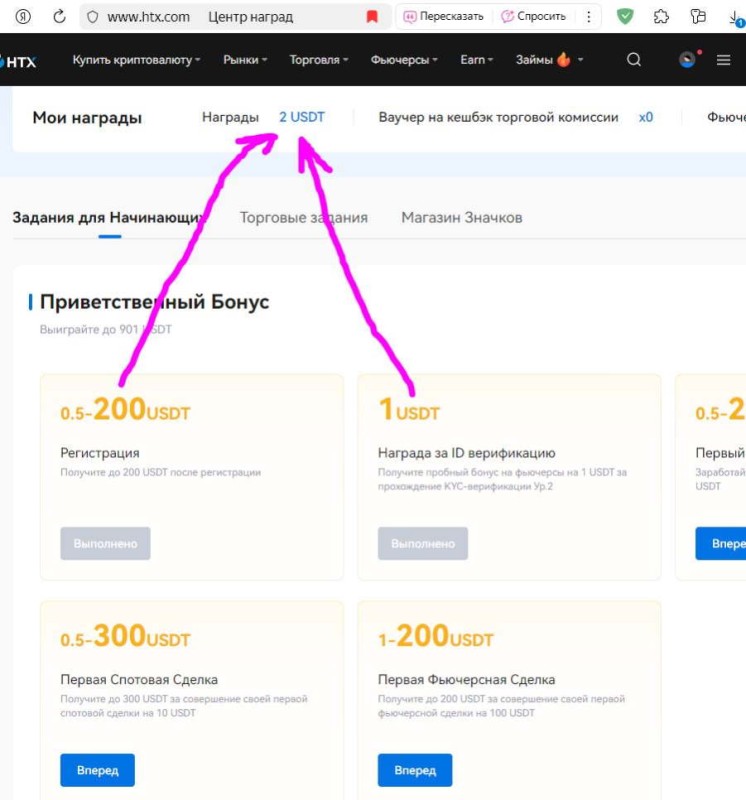Click the HTX logo
The width and height of the screenshot is (746, 800).
tap(20, 61)
